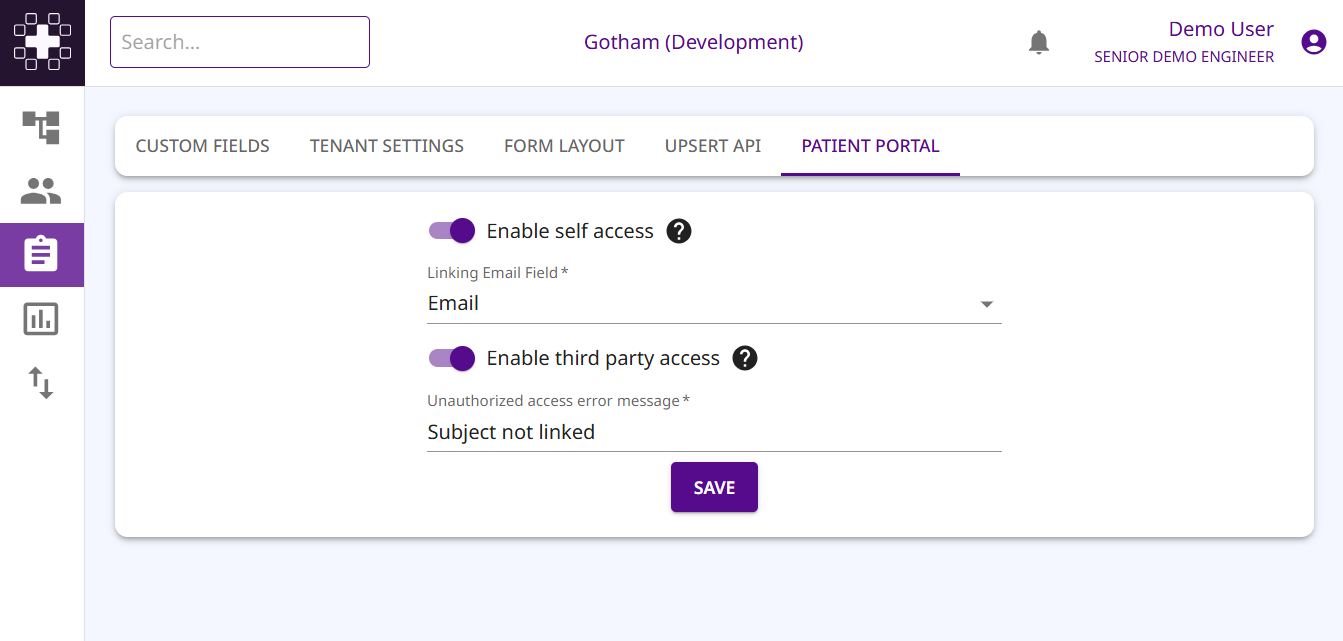Click the Enable self access label

(570, 231)
